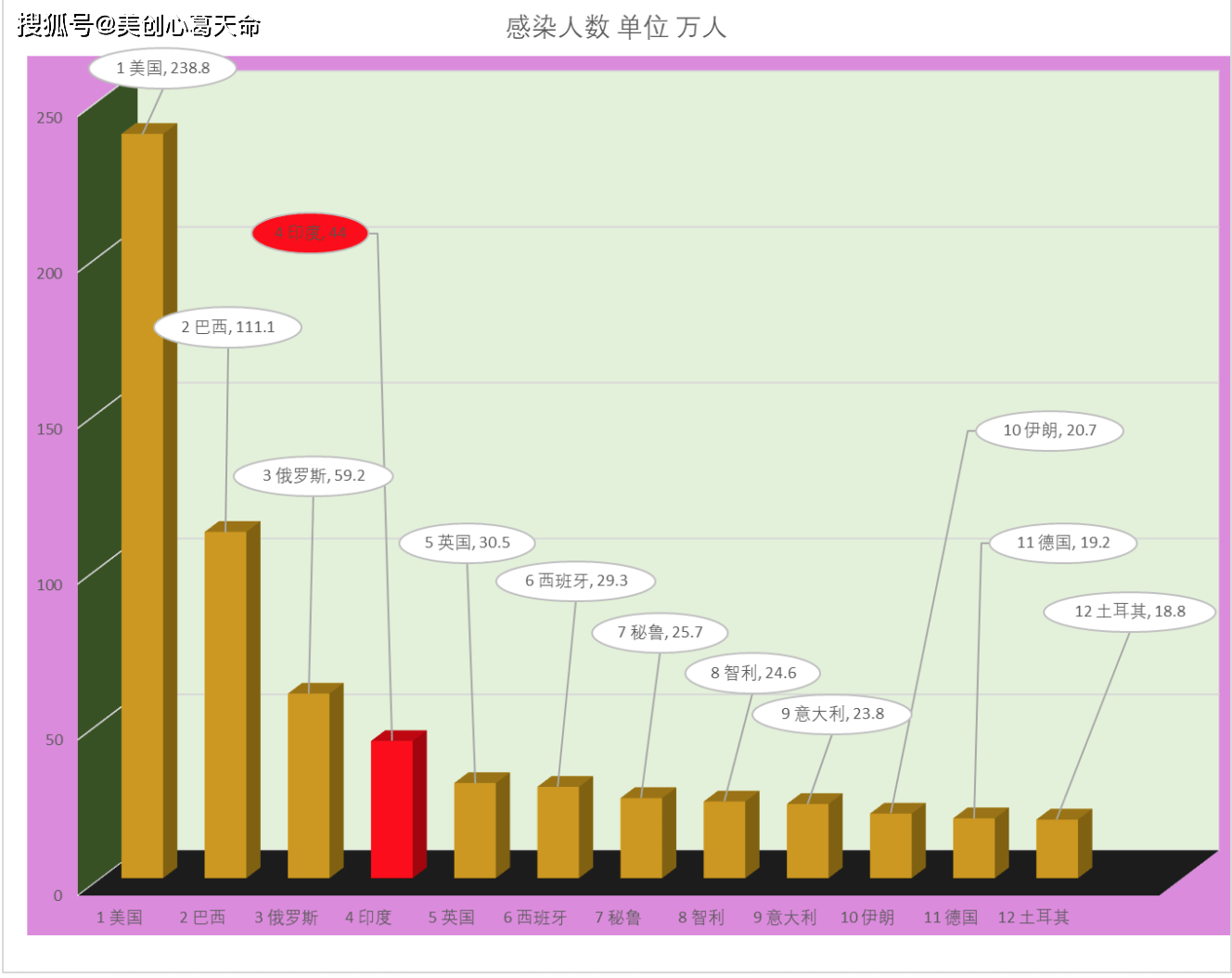Image resolution: width=1232 pixels, height=978 pixels.
Task: Click x-axis category label 1 美国
Action: tap(120, 918)
